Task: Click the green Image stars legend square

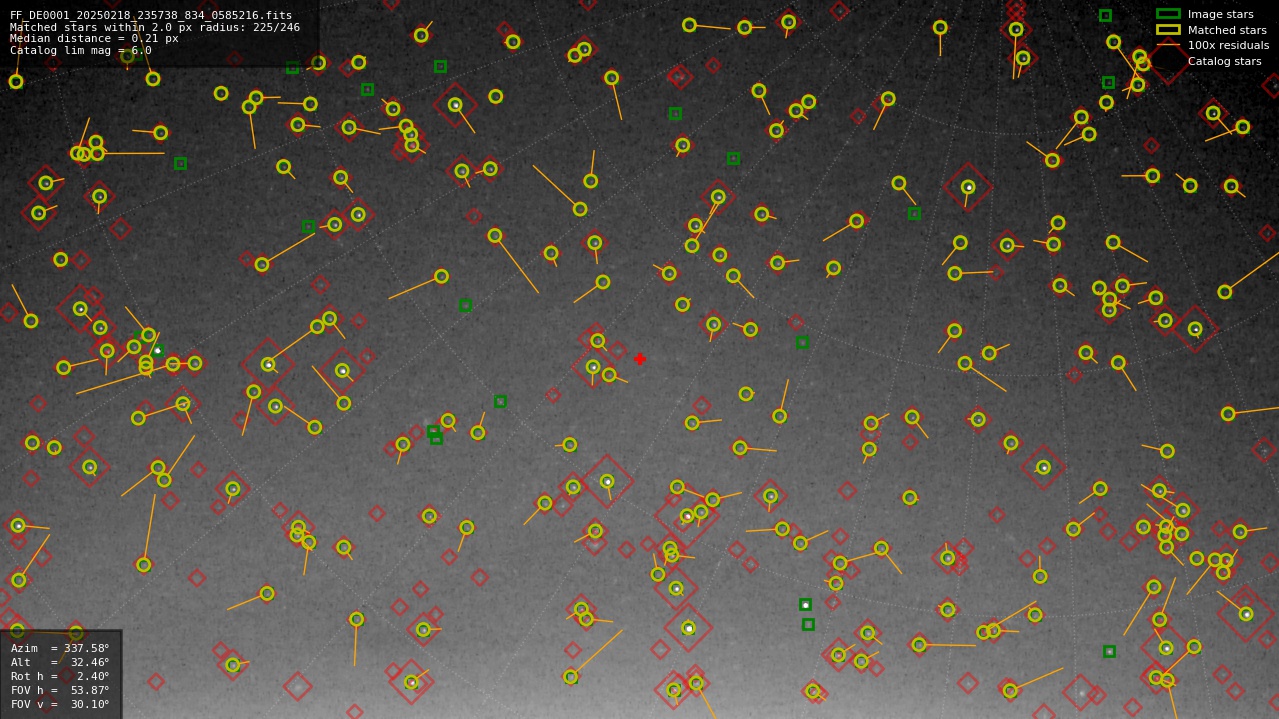Action: click(x=1168, y=14)
